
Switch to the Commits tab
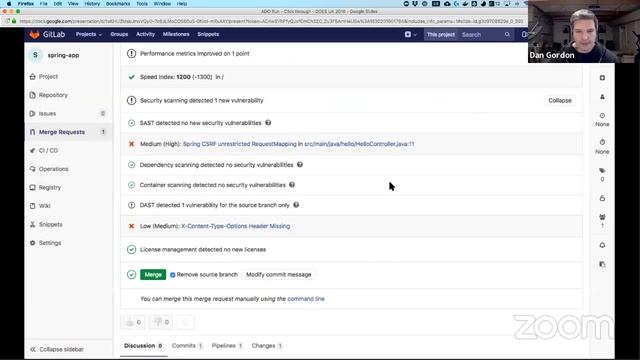coord(187,346)
